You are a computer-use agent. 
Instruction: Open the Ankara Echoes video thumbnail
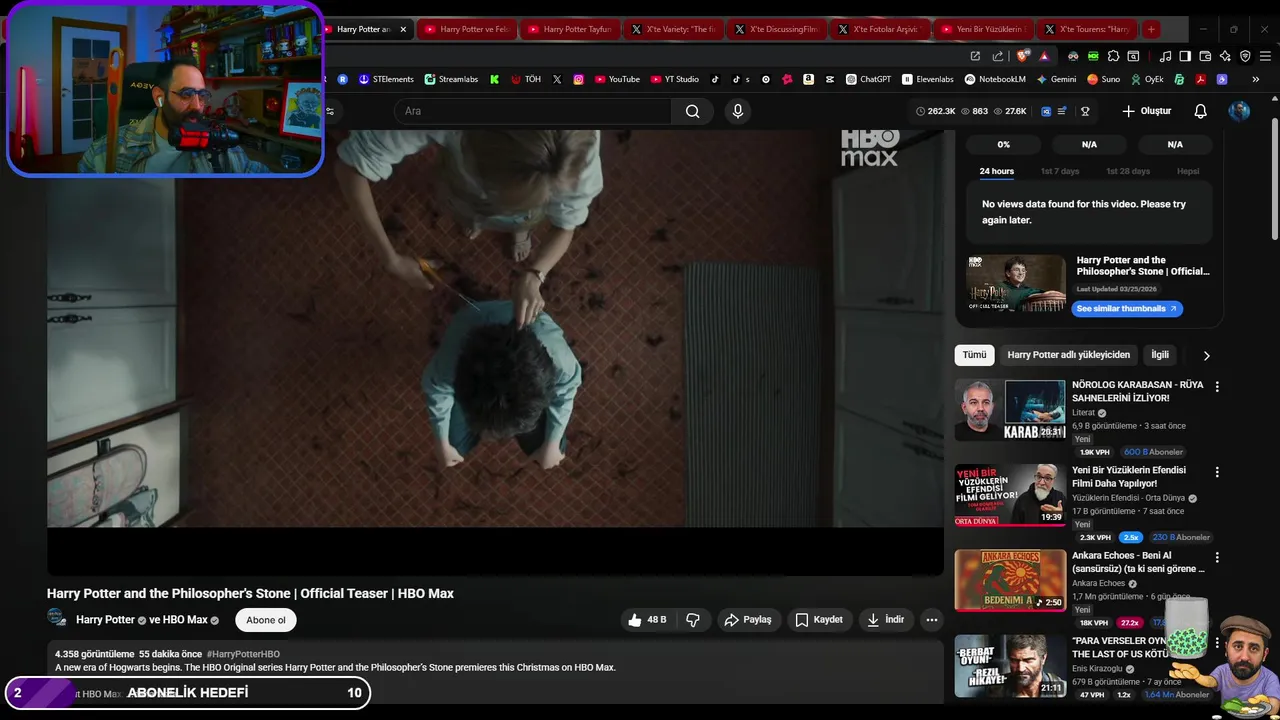[1010, 580]
